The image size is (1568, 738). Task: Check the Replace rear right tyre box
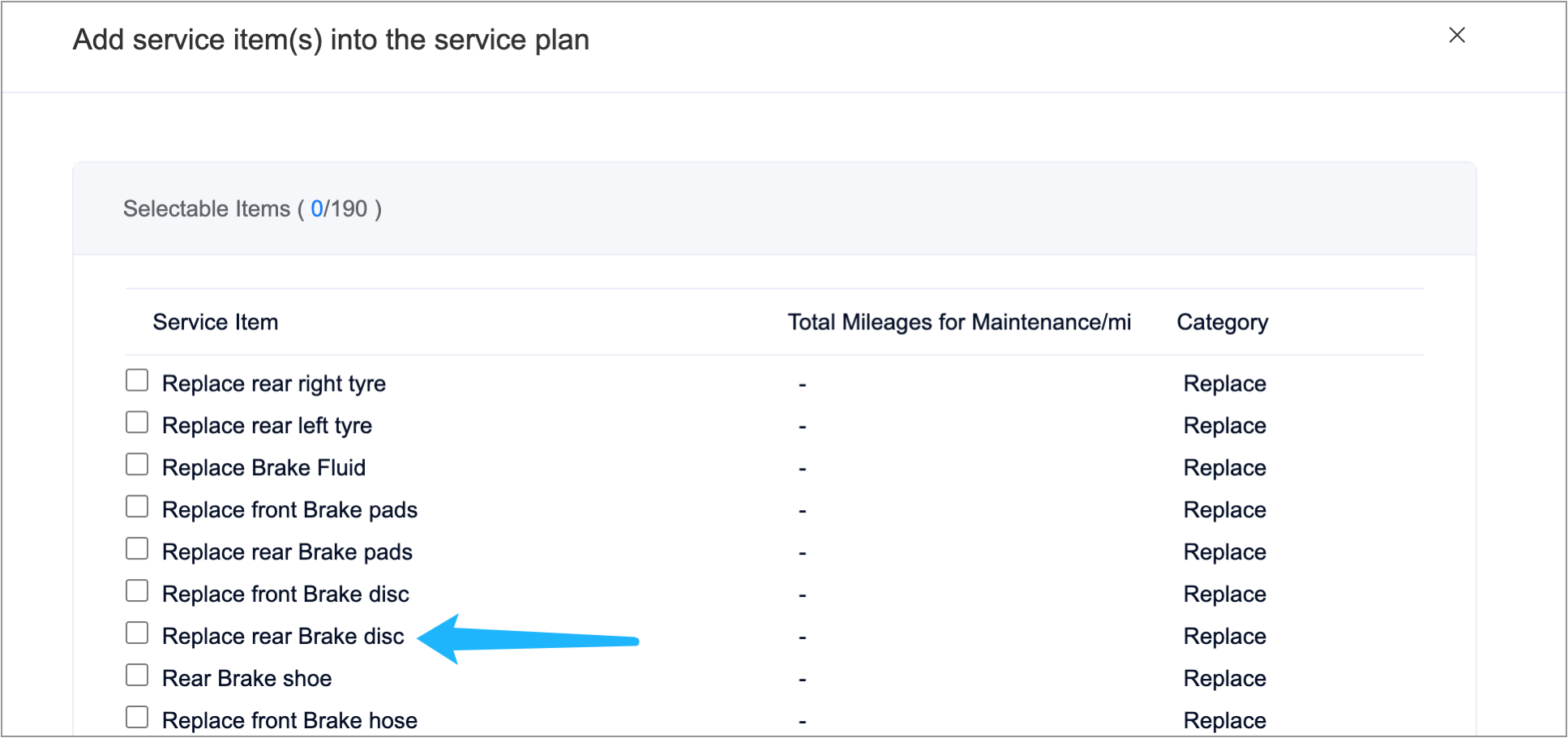(137, 380)
